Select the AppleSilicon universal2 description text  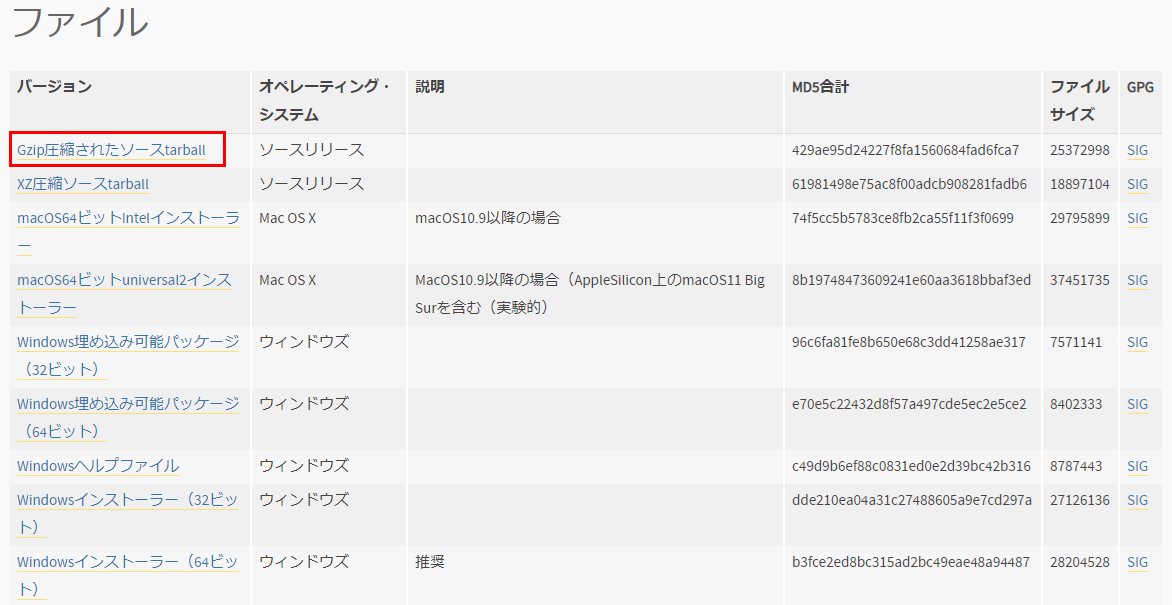coord(590,294)
